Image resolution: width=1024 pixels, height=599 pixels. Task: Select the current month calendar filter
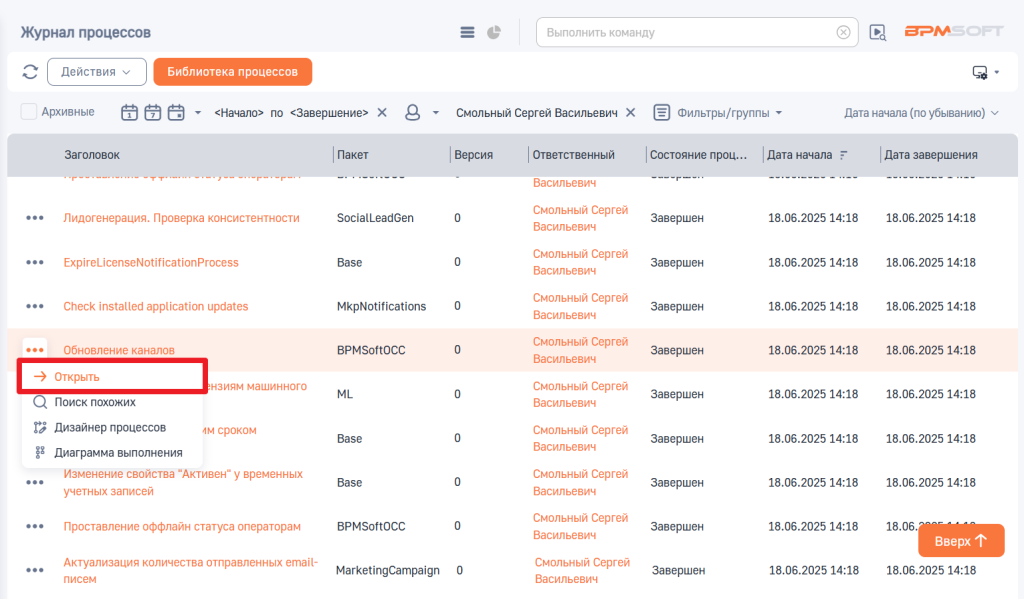[176, 112]
